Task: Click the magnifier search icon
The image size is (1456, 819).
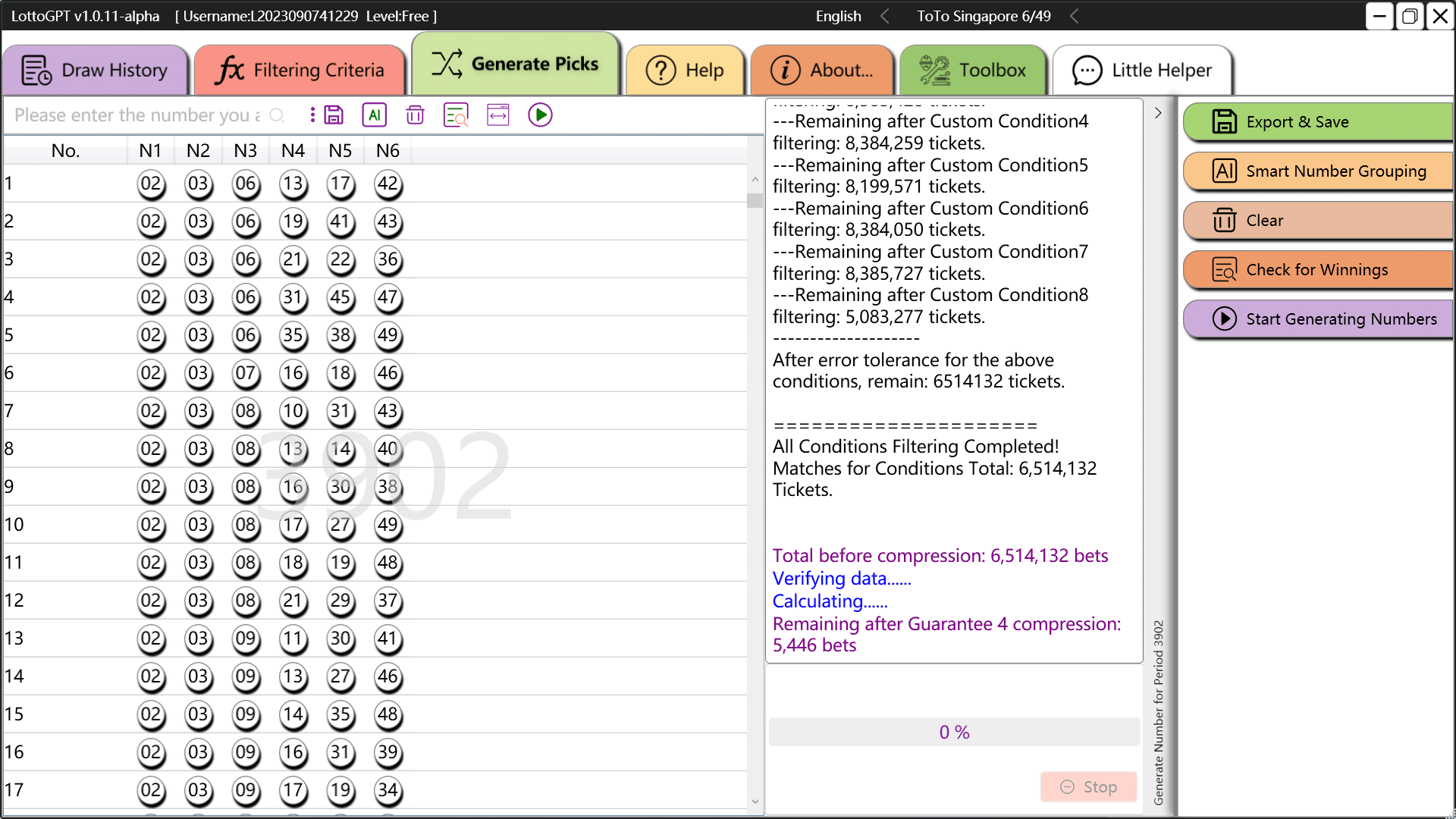Action: tap(278, 115)
